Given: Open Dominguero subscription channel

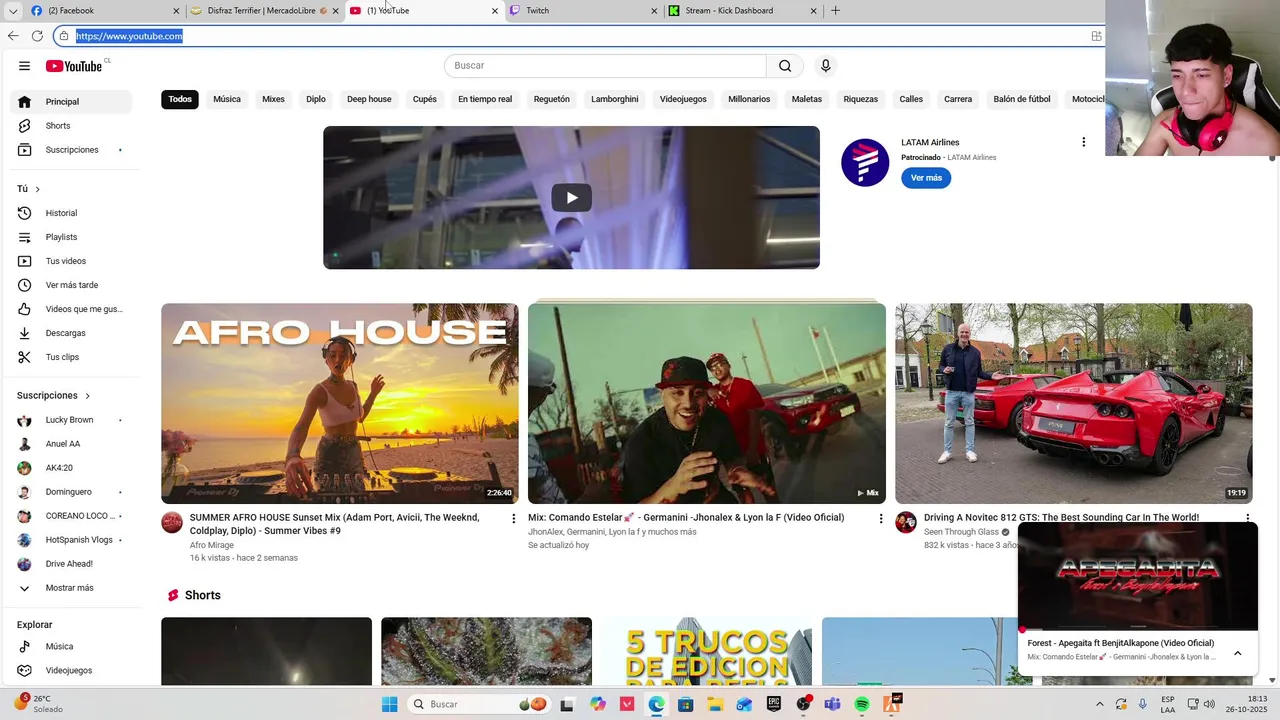Looking at the screenshot, I should [x=70, y=492].
